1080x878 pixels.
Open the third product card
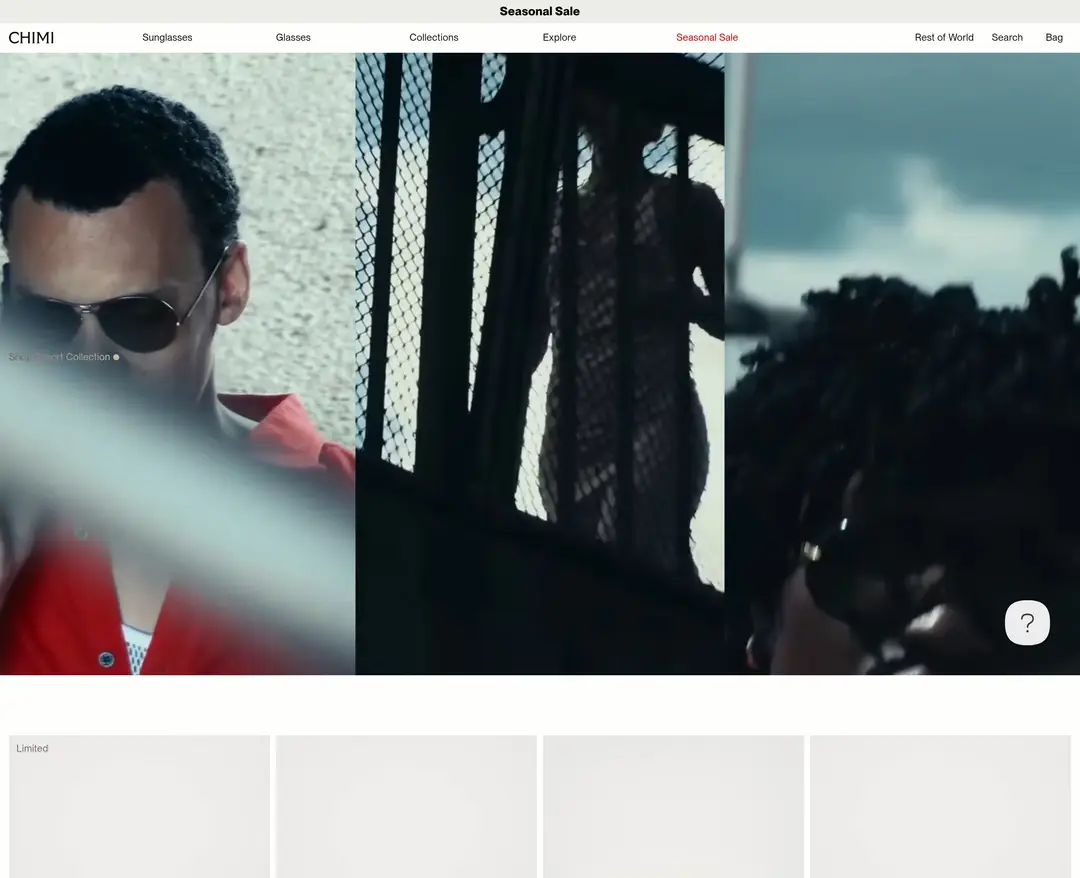[674, 806]
